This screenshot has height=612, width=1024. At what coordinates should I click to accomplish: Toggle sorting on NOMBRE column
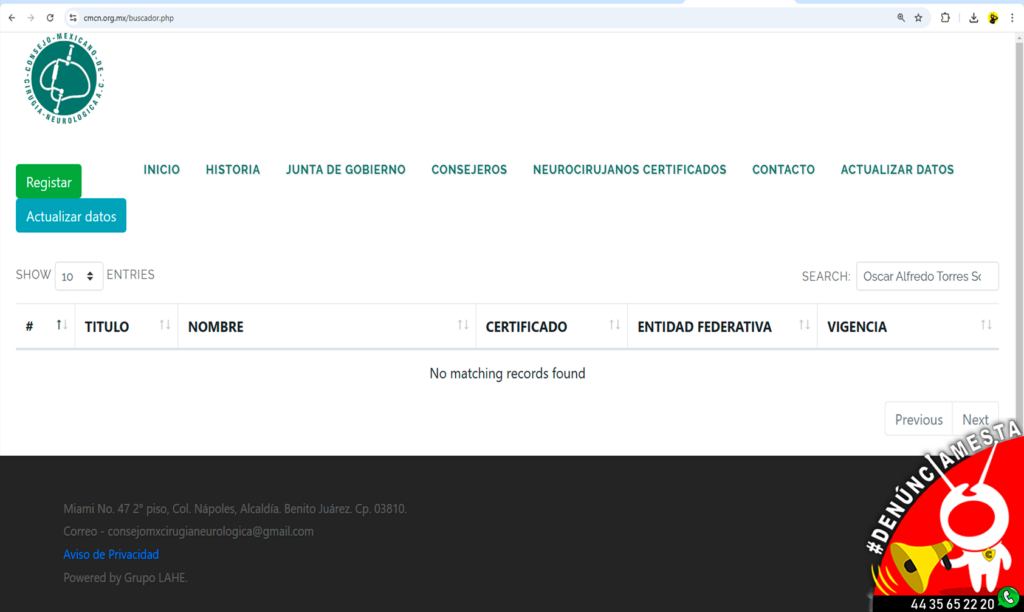pos(326,326)
